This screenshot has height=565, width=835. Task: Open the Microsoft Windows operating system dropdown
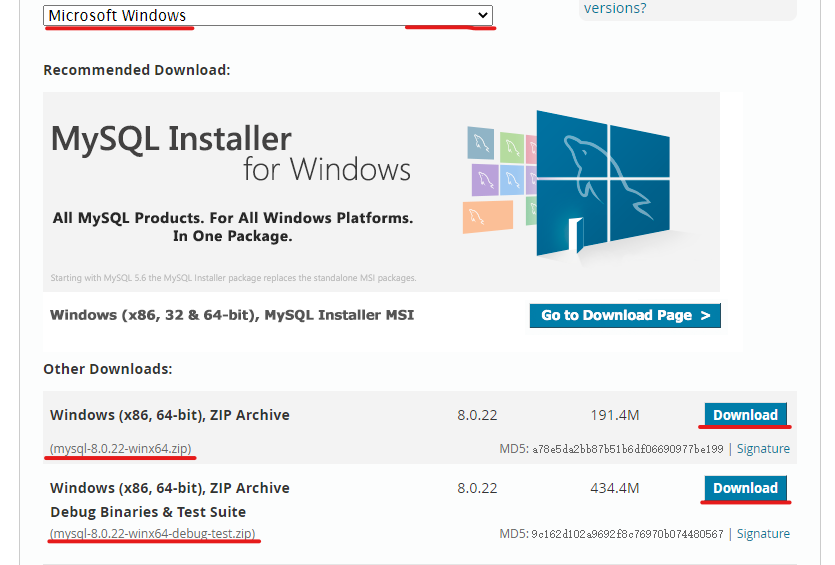[268, 15]
